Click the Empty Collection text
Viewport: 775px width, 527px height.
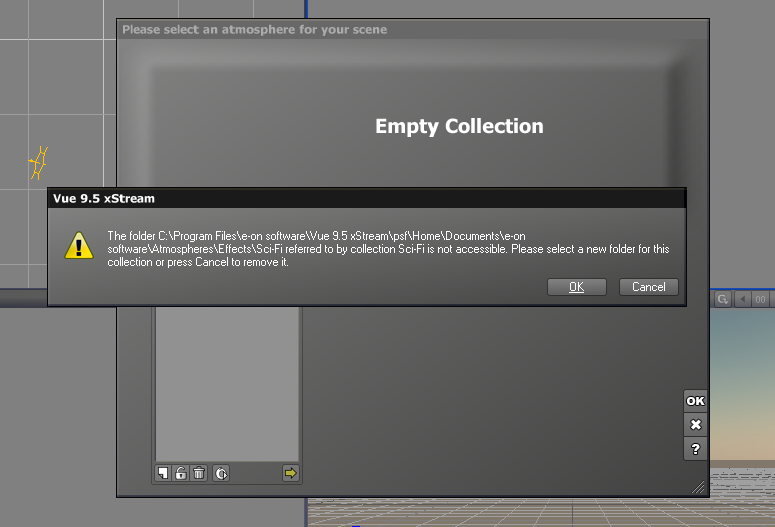459,126
